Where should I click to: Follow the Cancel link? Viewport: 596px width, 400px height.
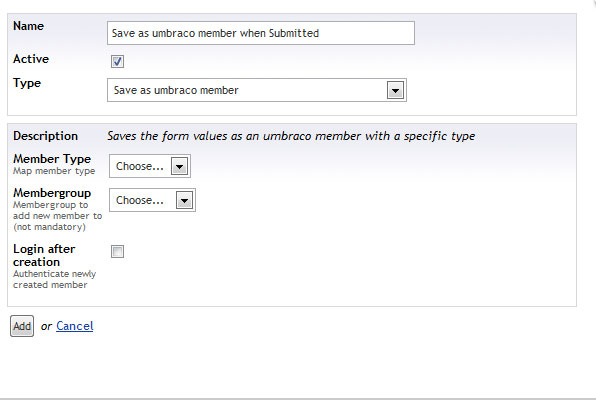pyautogui.click(x=74, y=326)
